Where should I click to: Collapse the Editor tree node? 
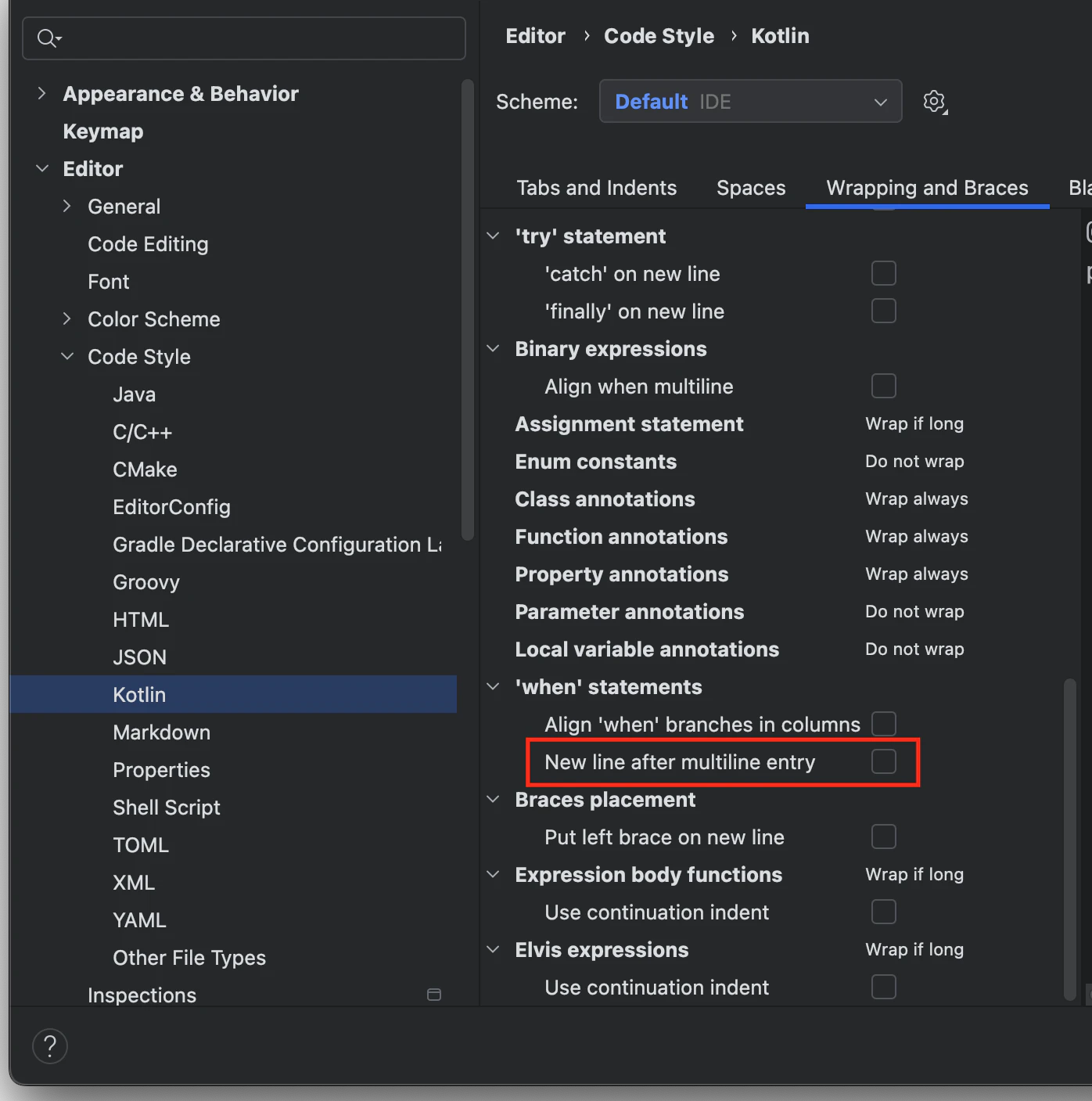coord(42,169)
